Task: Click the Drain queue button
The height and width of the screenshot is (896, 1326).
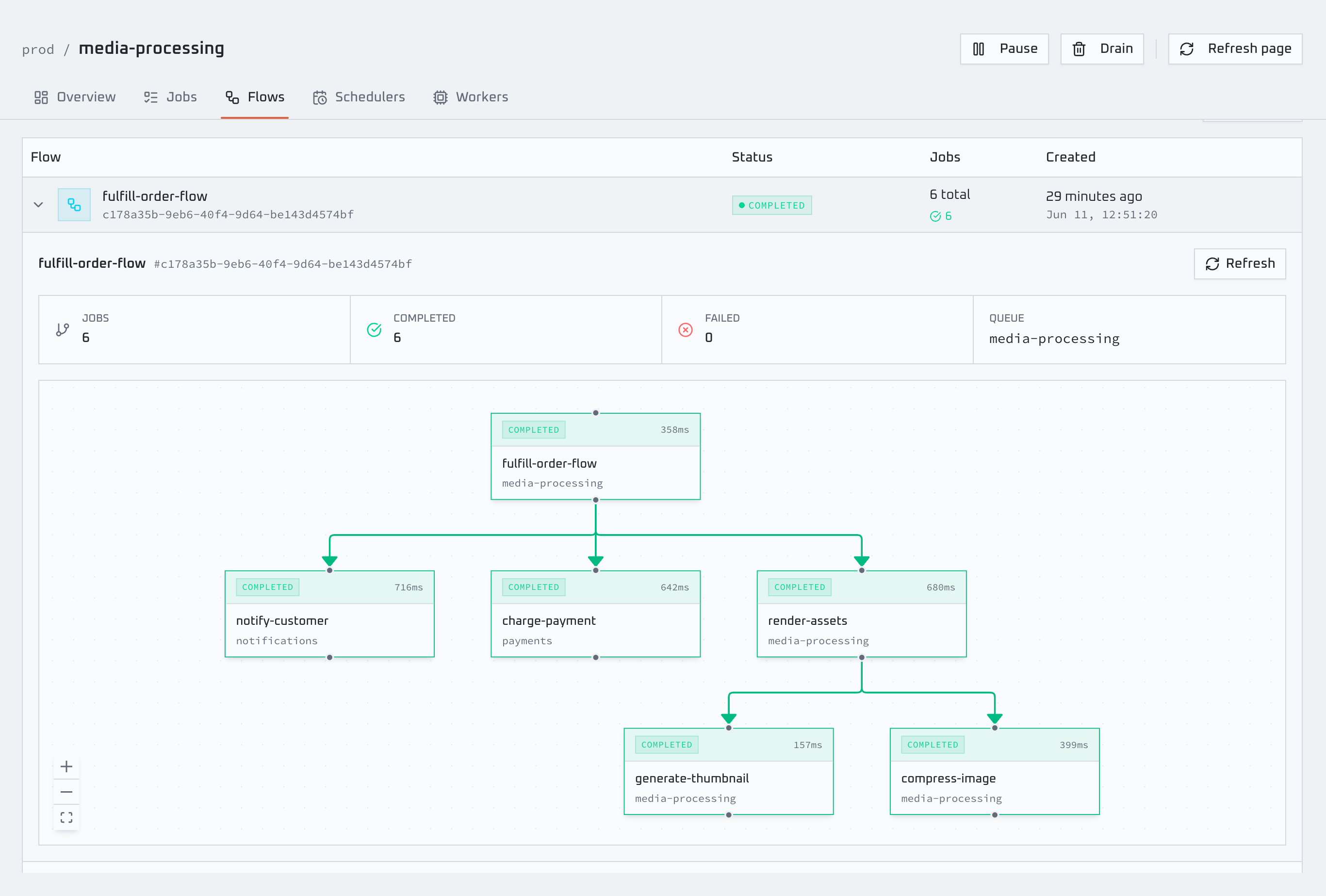Action: click(1101, 49)
